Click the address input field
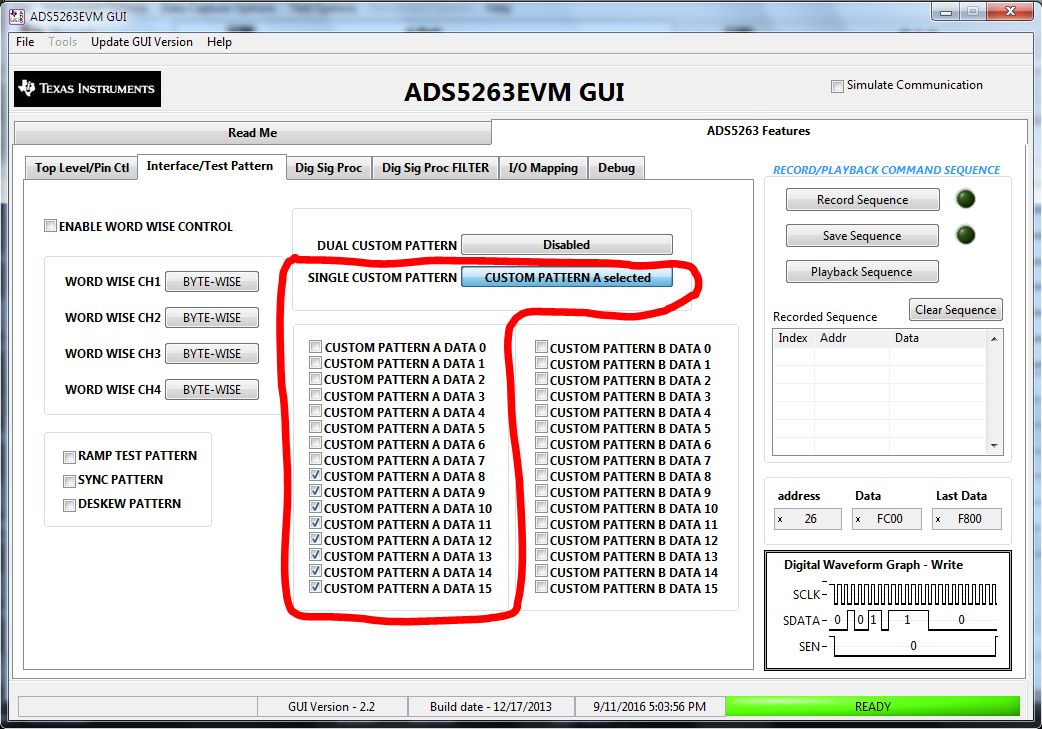Image resolution: width=1042 pixels, height=729 pixels. click(x=807, y=519)
